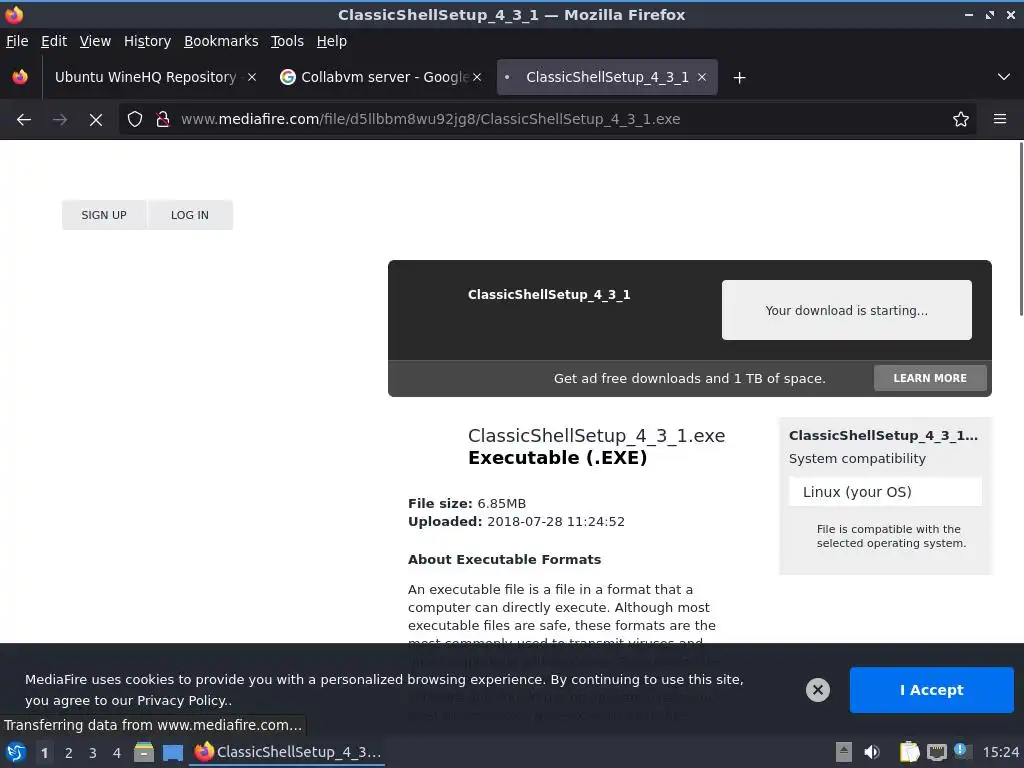Open the file manager taskbar icon

point(144,752)
